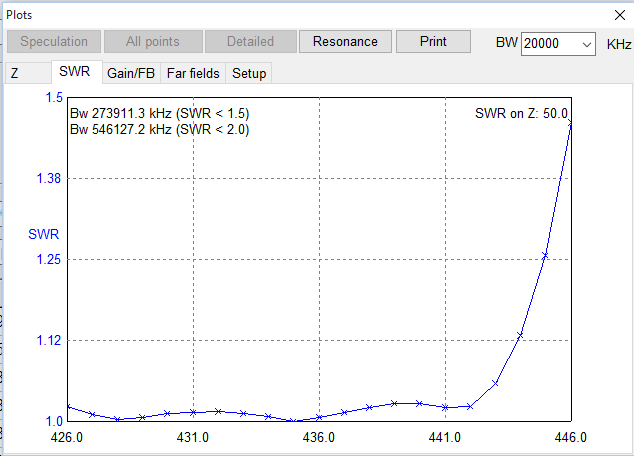Click the 'Bw 546127.2 kHz (SWR < 2.0)' text

(160, 129)
